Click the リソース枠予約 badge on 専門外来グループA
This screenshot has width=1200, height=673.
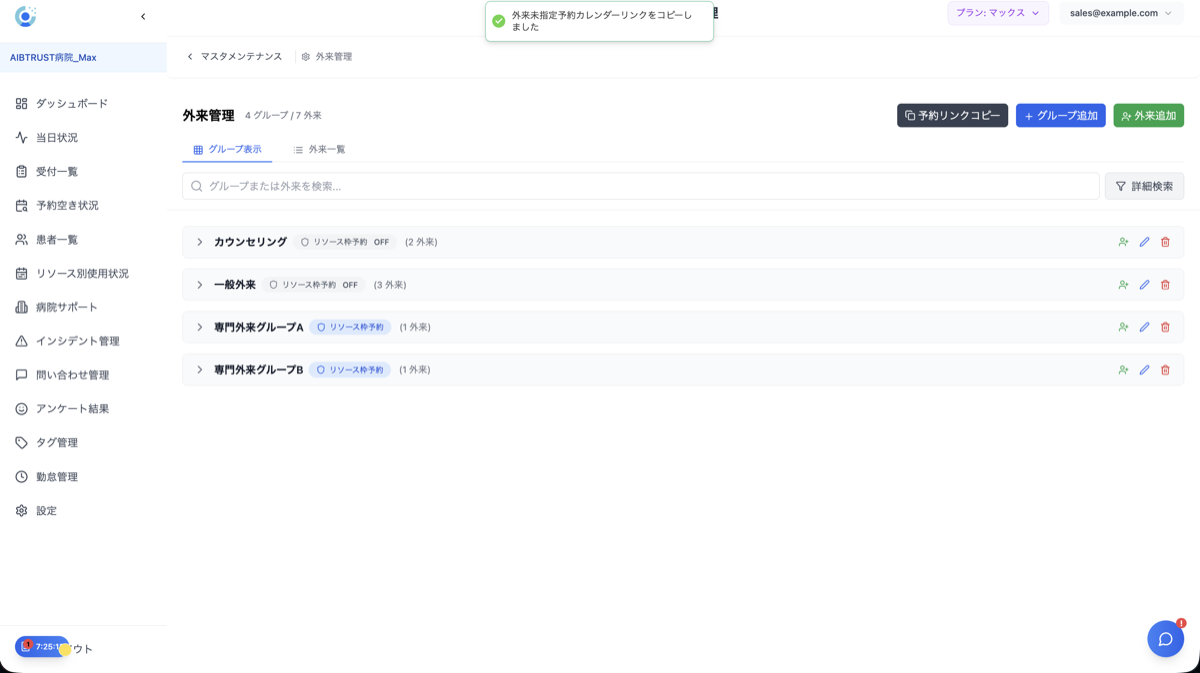[x=352, y=327]
